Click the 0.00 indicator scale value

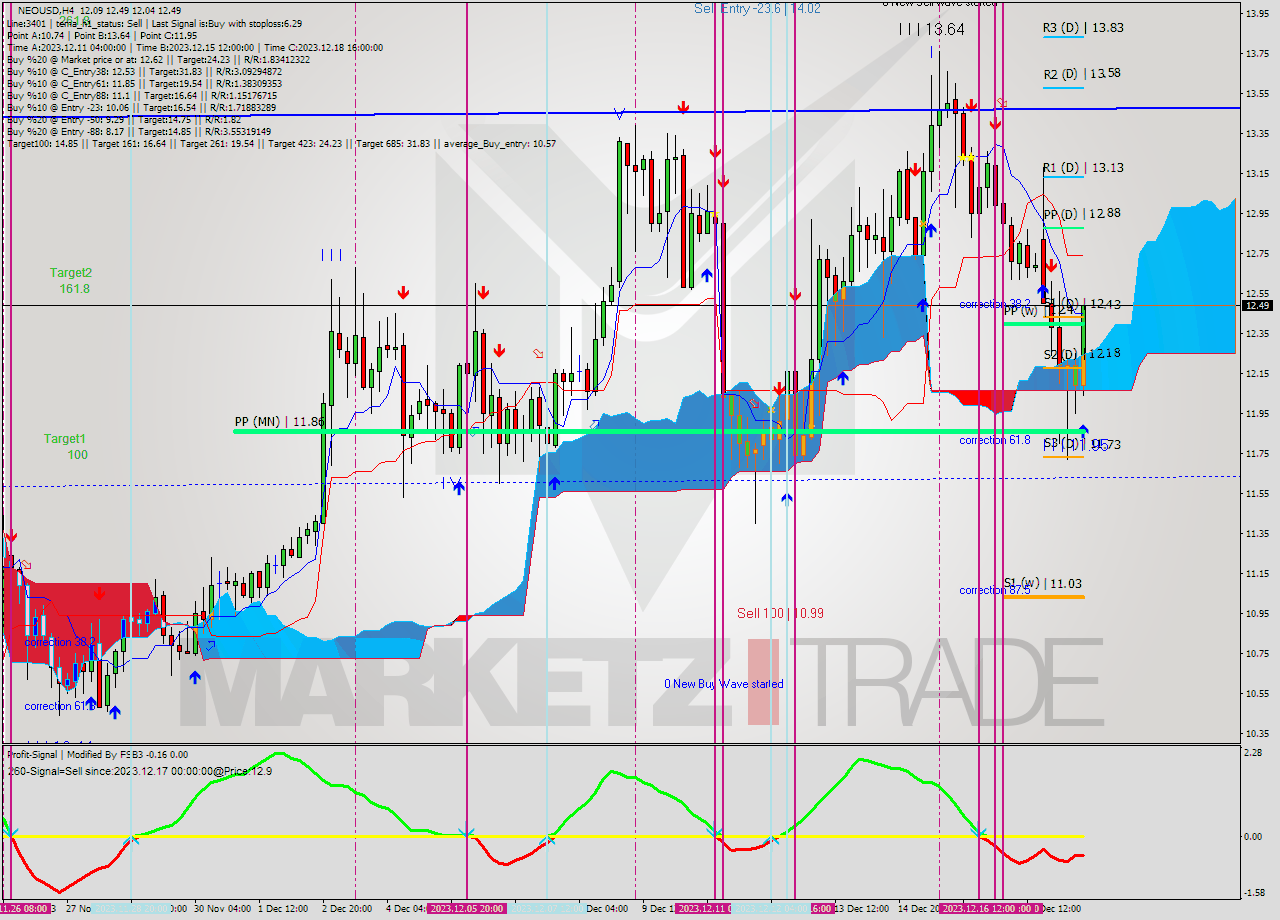1254,836
